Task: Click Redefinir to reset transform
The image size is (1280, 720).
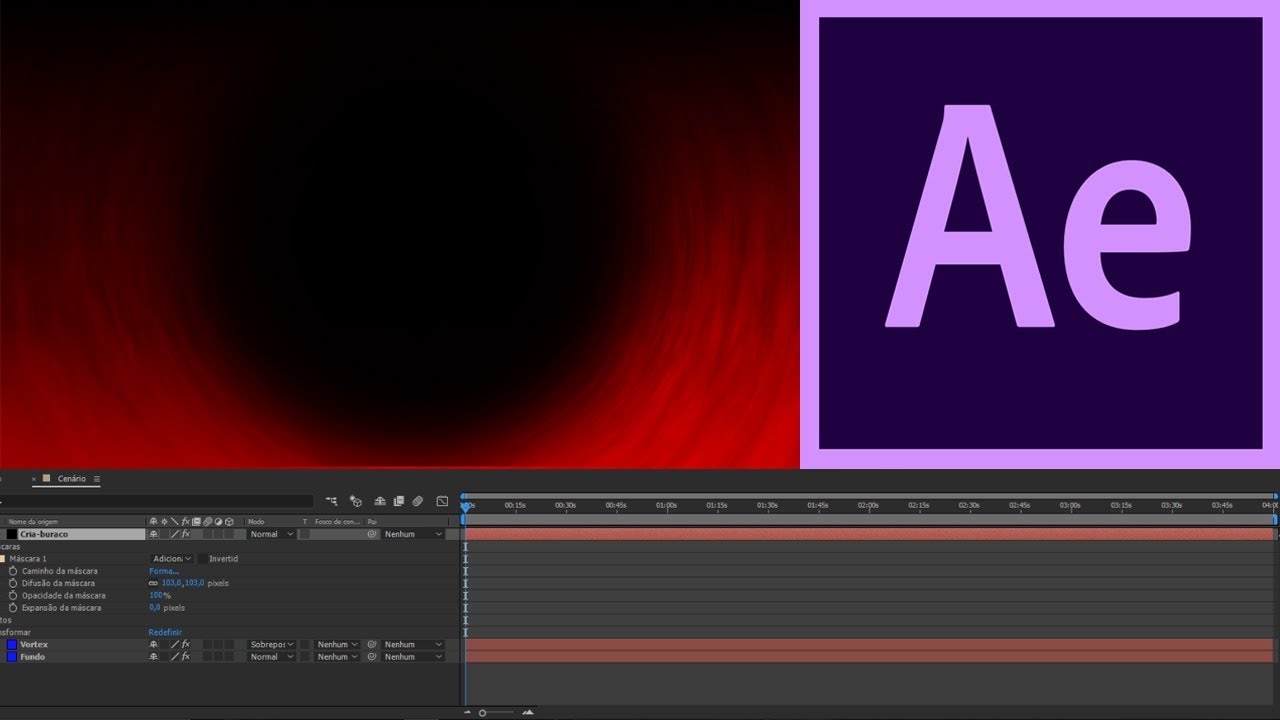Action: tap(165, 632)
